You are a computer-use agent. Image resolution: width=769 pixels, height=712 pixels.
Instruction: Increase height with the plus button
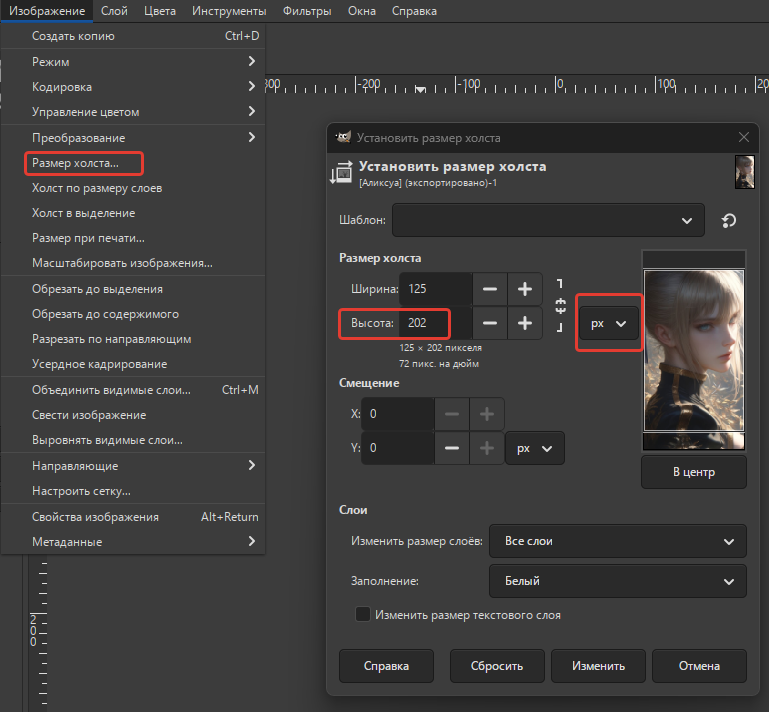525,324
